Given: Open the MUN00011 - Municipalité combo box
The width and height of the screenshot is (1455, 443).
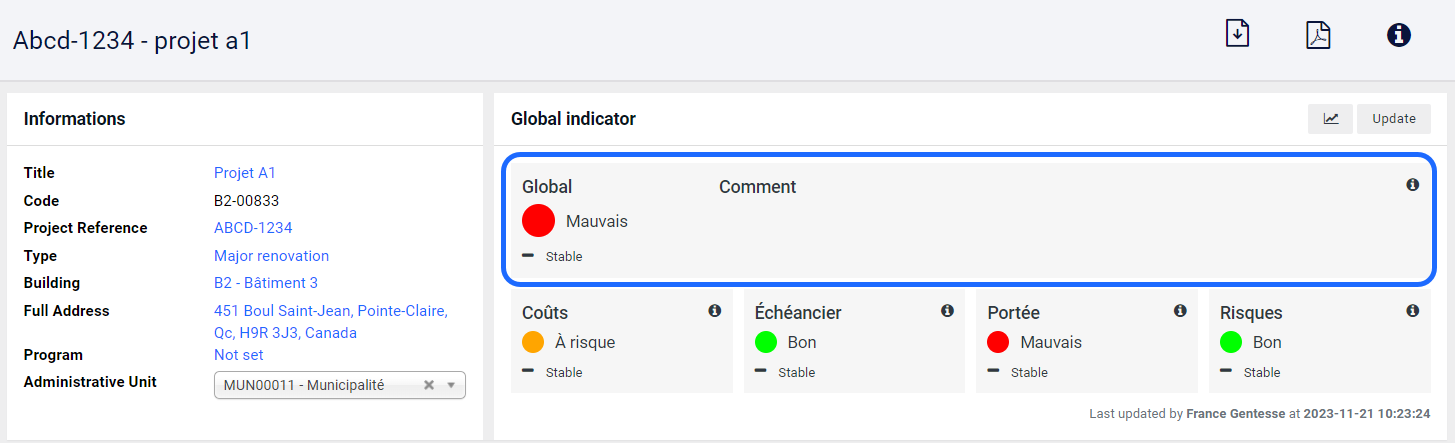Looking at the screenshot, I should [x=340, y=385].
